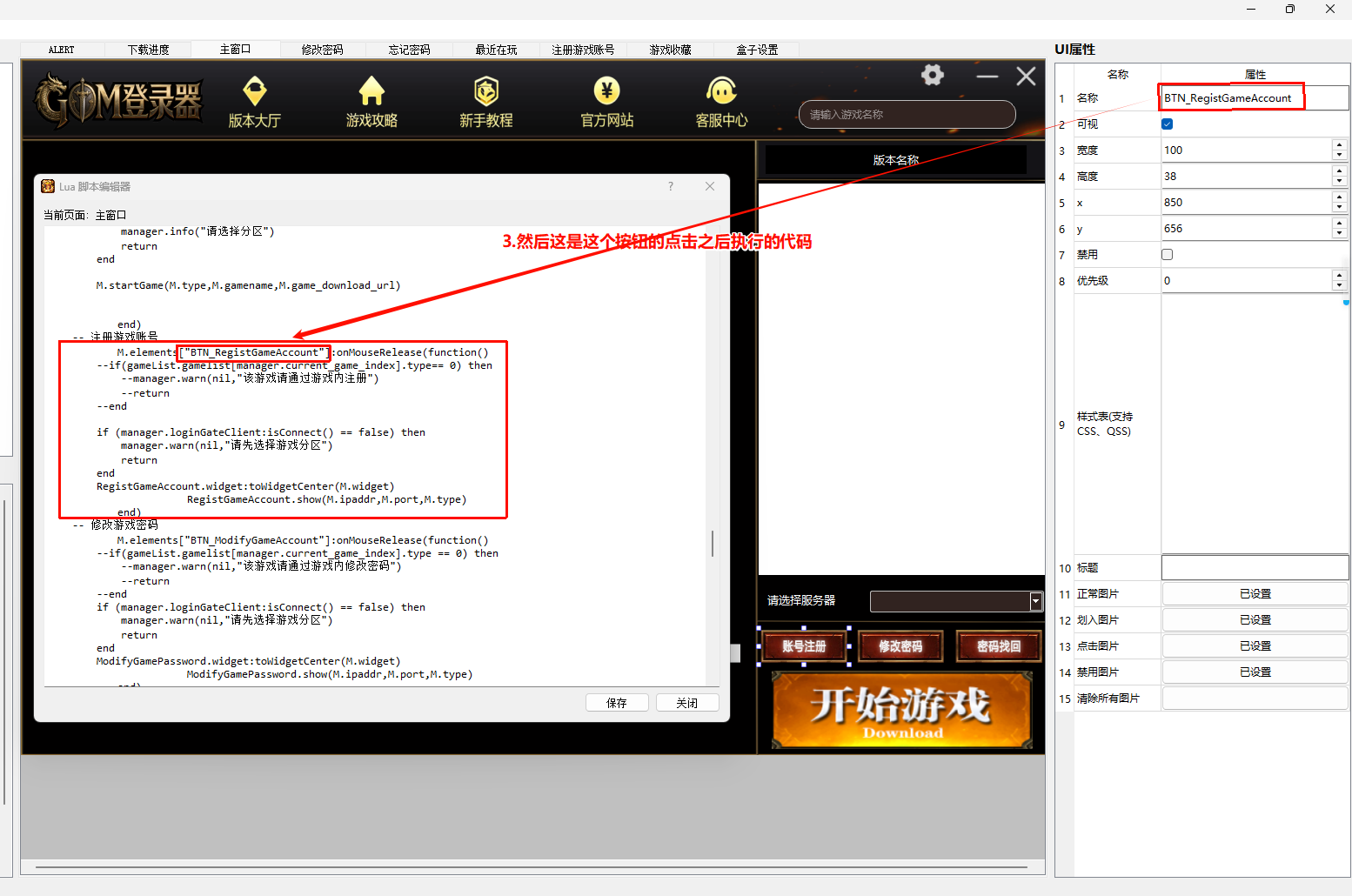Click the Lua editor help question mark

[x=670, y=186]
